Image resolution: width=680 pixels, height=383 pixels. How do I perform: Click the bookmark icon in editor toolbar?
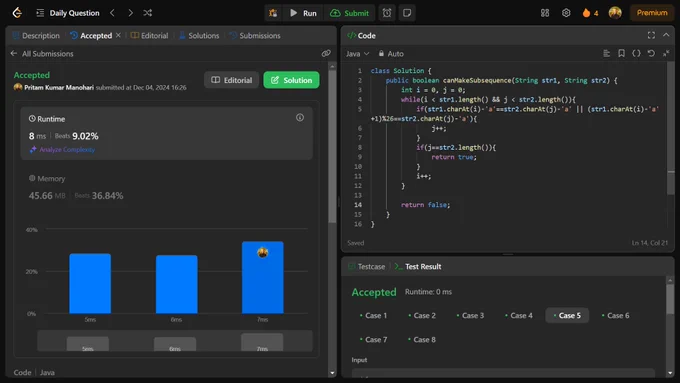[621, 53]
